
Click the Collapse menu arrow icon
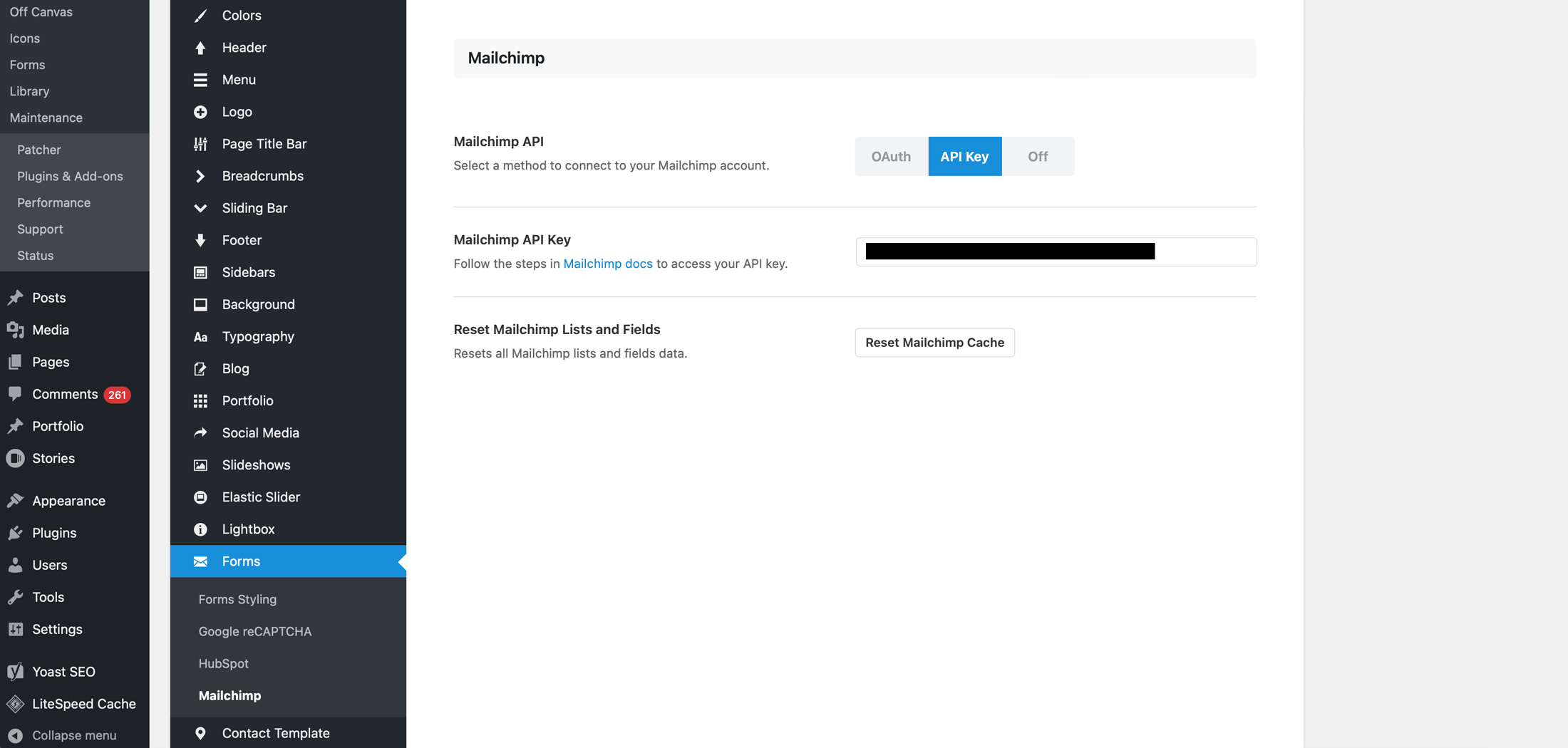(x=15, y=735)
